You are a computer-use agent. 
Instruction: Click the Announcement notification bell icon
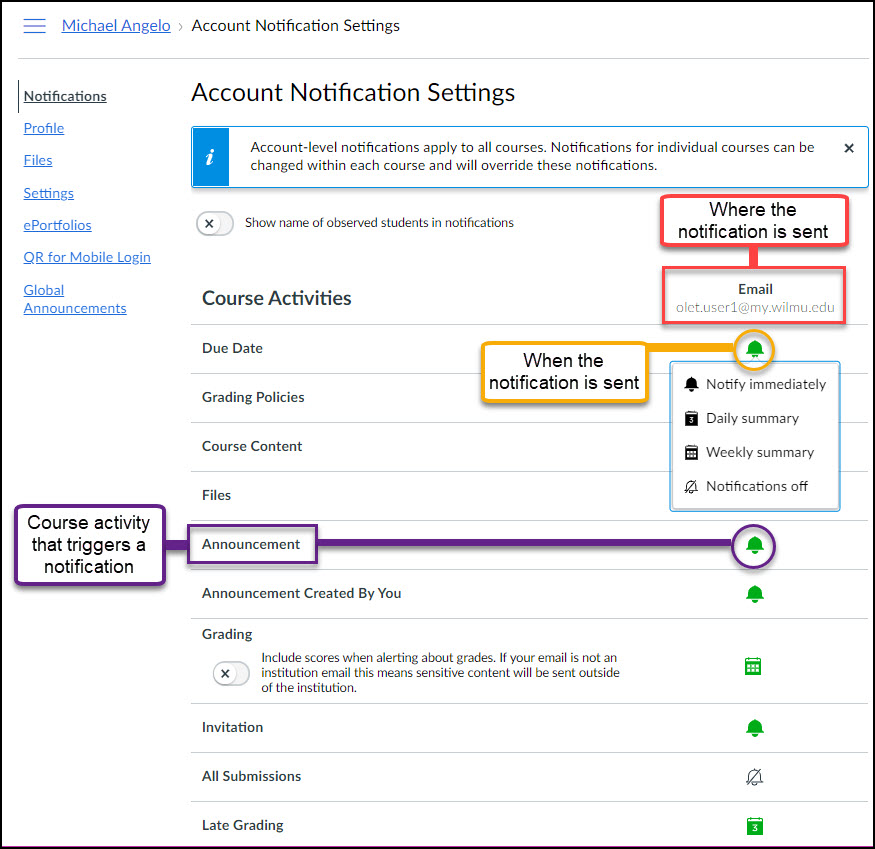coord(753,546)
